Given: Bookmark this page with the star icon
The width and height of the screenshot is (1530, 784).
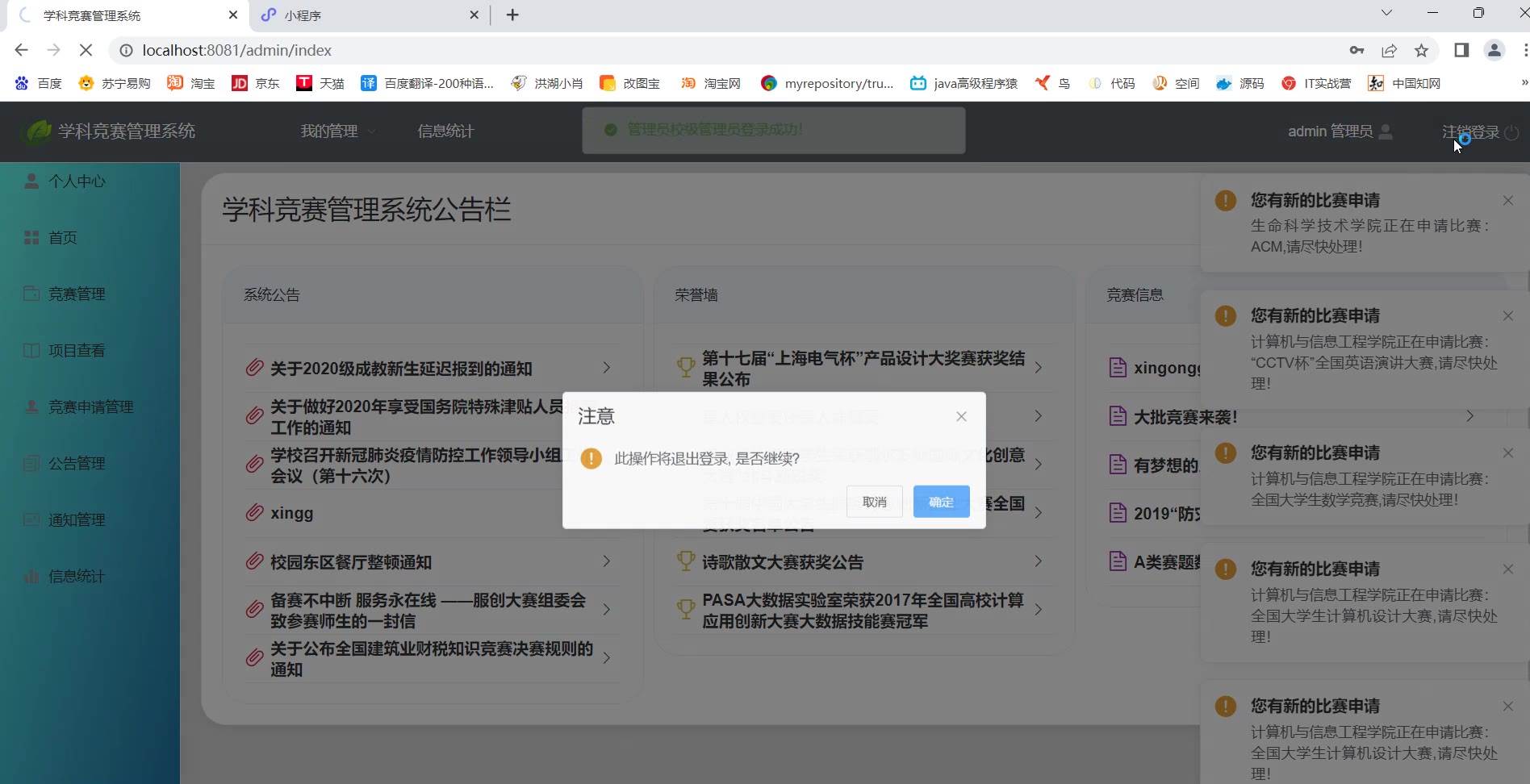Looking at the screenshot, I should click(x=1422, y=51).
